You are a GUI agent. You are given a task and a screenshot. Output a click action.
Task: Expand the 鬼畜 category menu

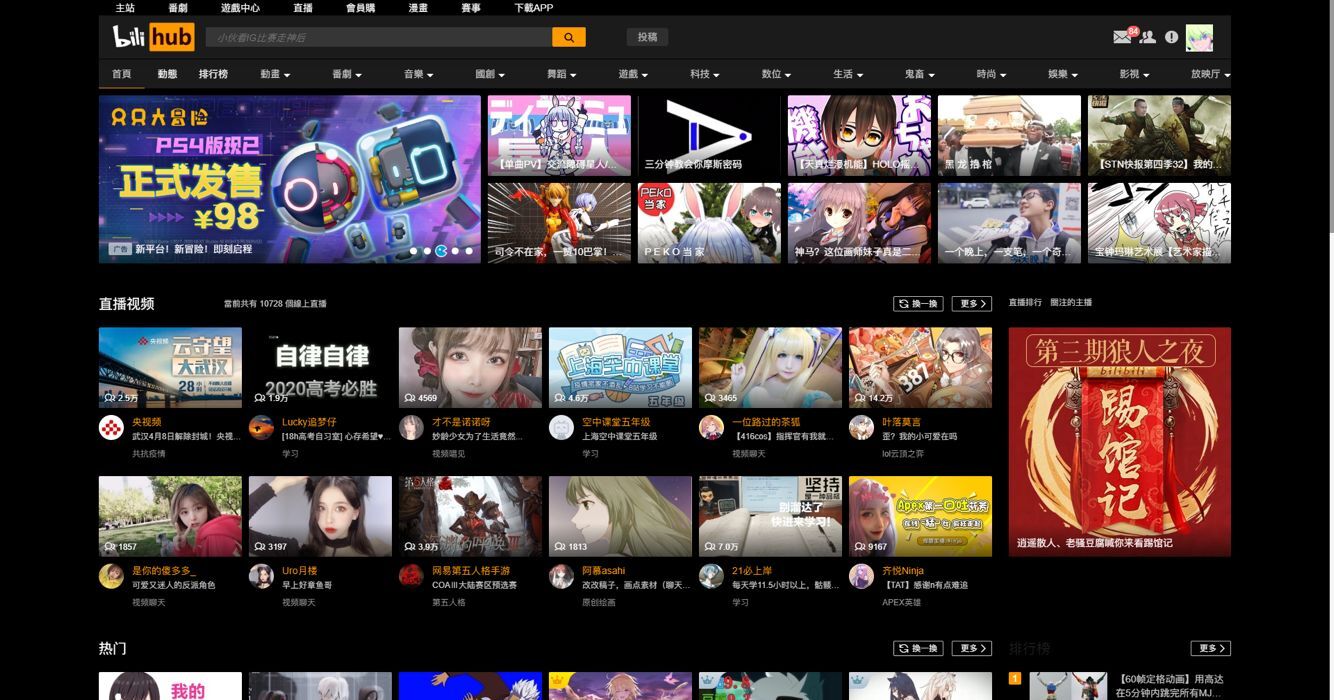pos(919,73)
